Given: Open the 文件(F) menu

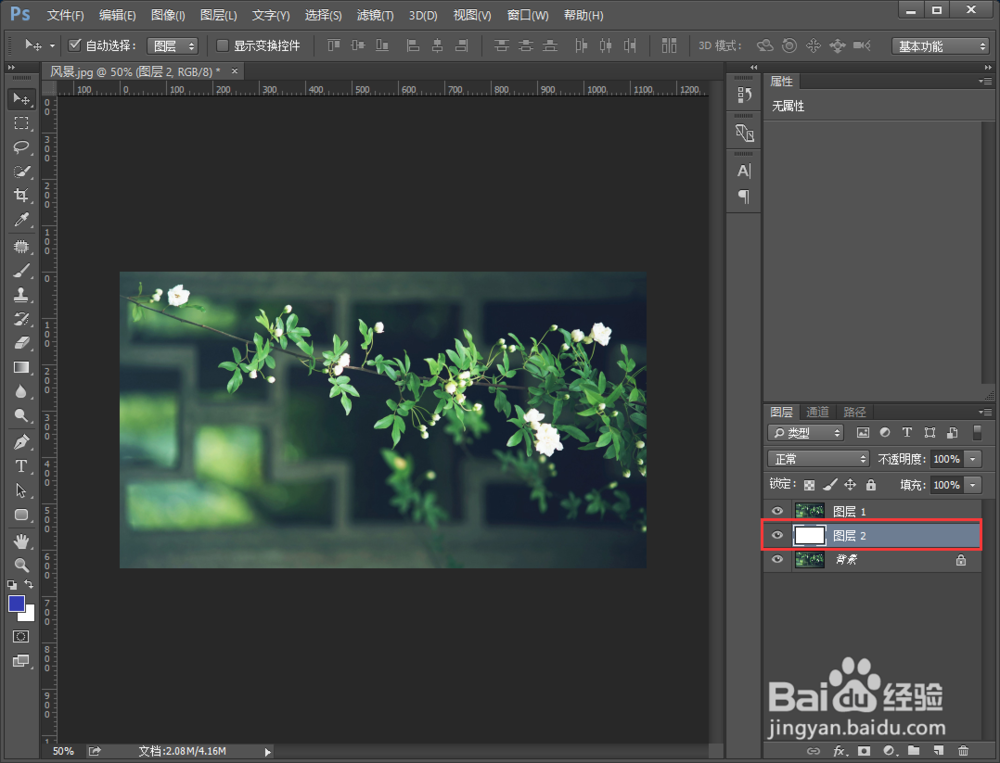Looking at the screenshot, I should tap(66, 15).
